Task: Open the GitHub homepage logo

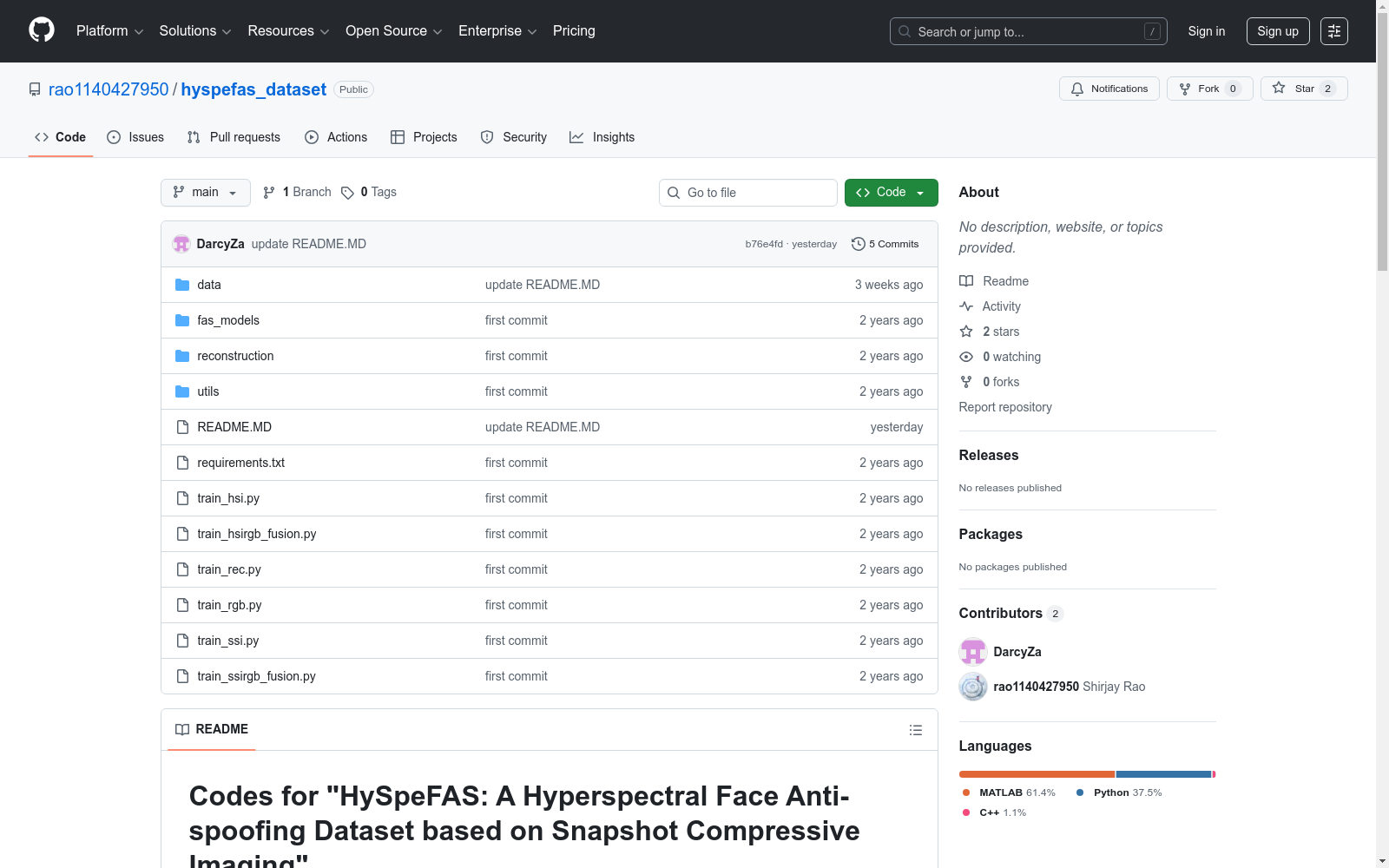Action: click(x=42, y=30)
